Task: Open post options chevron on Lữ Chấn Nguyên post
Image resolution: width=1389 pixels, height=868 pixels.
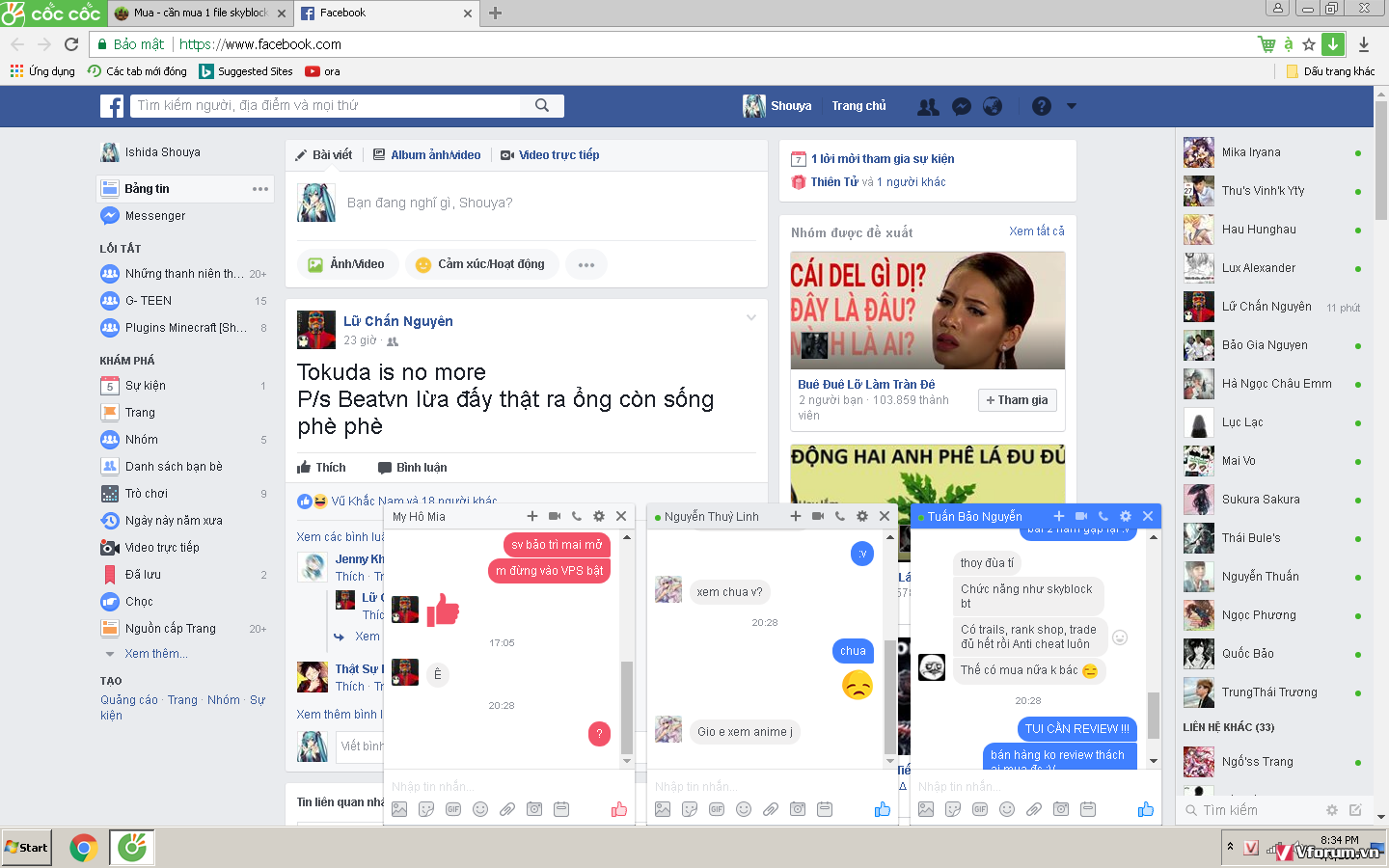Action: pos(751,318)
